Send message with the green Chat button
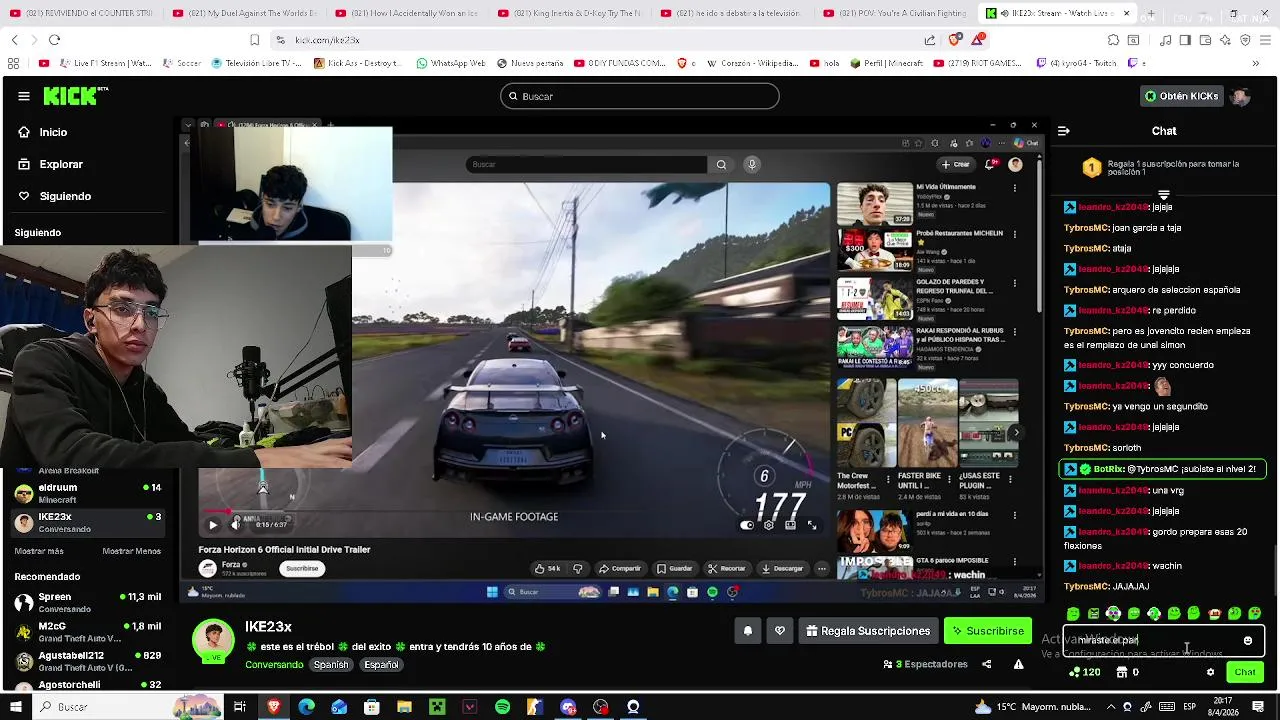1280x720 pixels. pos(1245,672)
